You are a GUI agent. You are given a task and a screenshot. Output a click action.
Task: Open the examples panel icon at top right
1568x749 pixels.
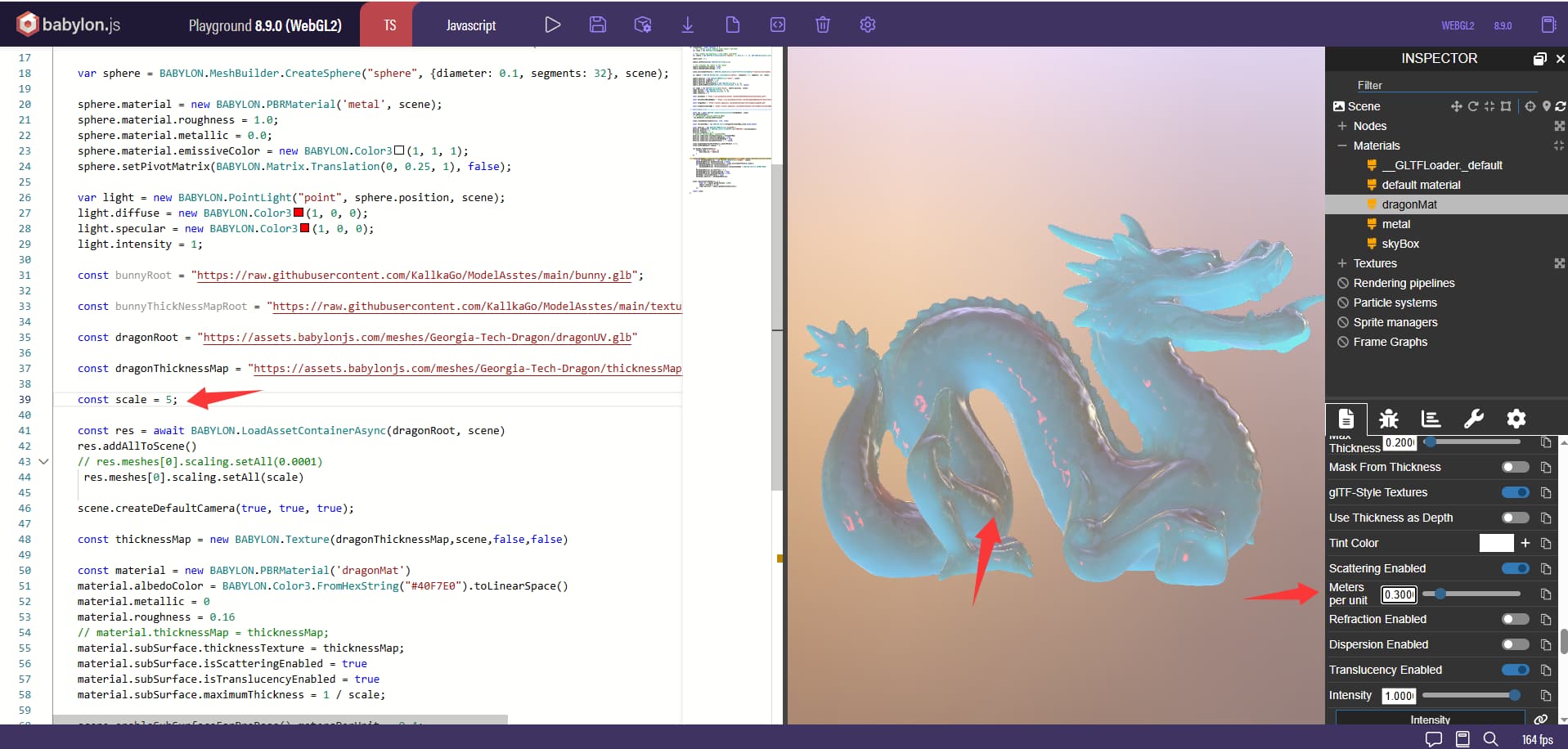(x=1548, y=25)
